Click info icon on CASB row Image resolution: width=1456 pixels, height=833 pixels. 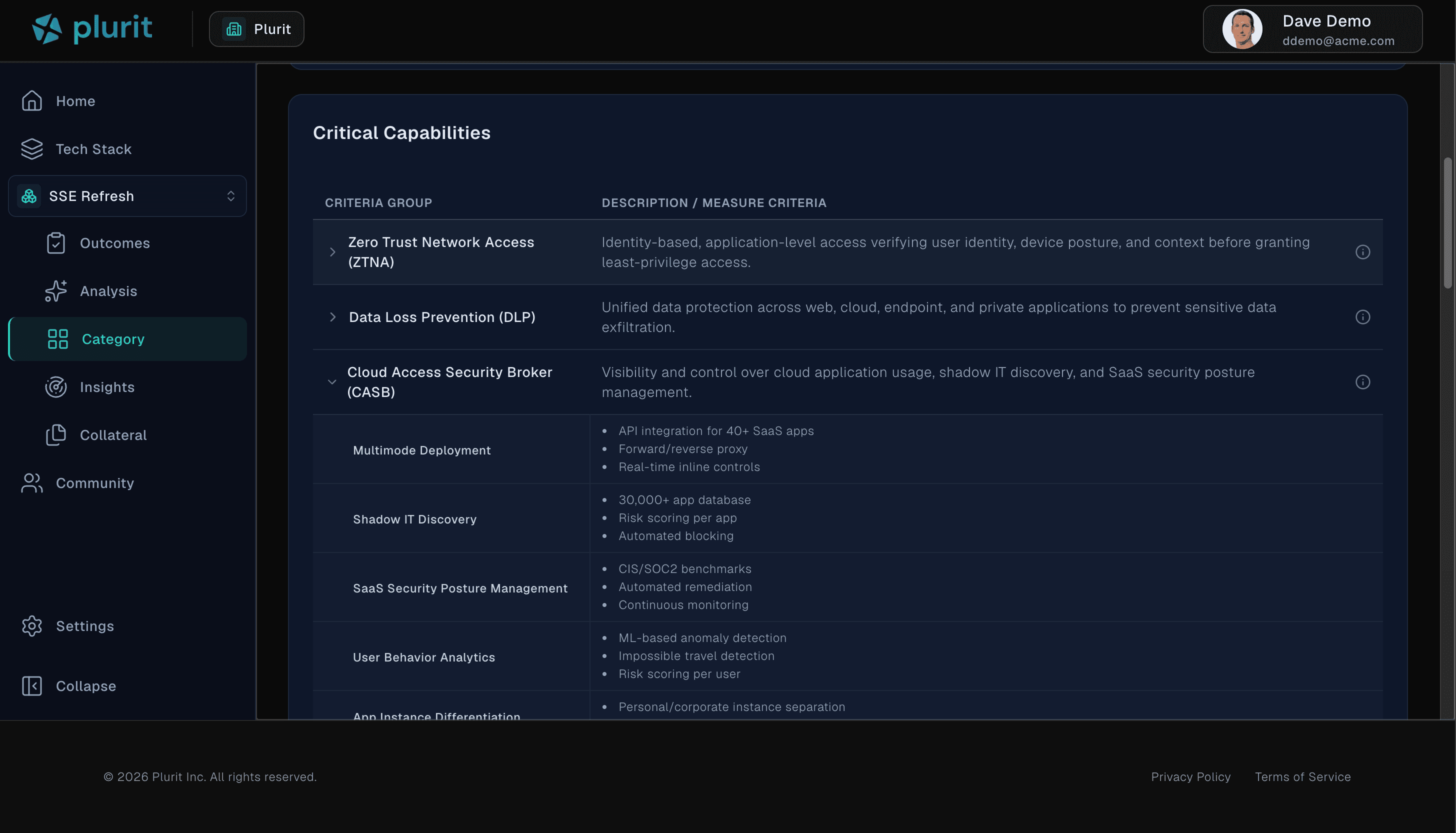click(x=1362, y=382)
